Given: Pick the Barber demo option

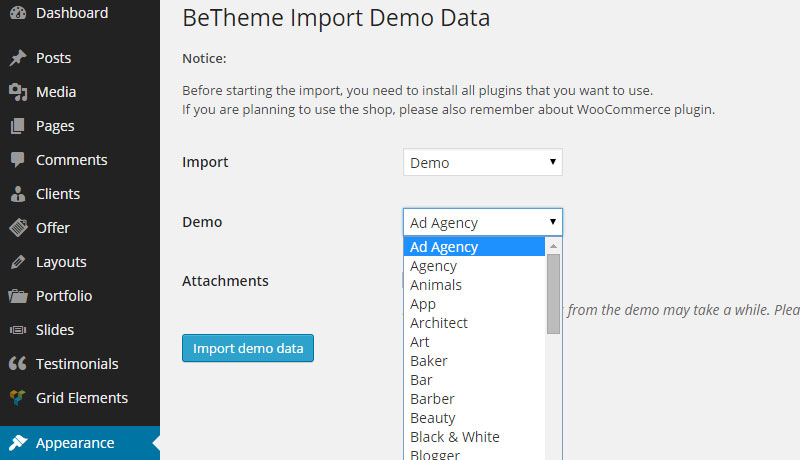Looking at the screenshot, I should (x=433, y=399).
